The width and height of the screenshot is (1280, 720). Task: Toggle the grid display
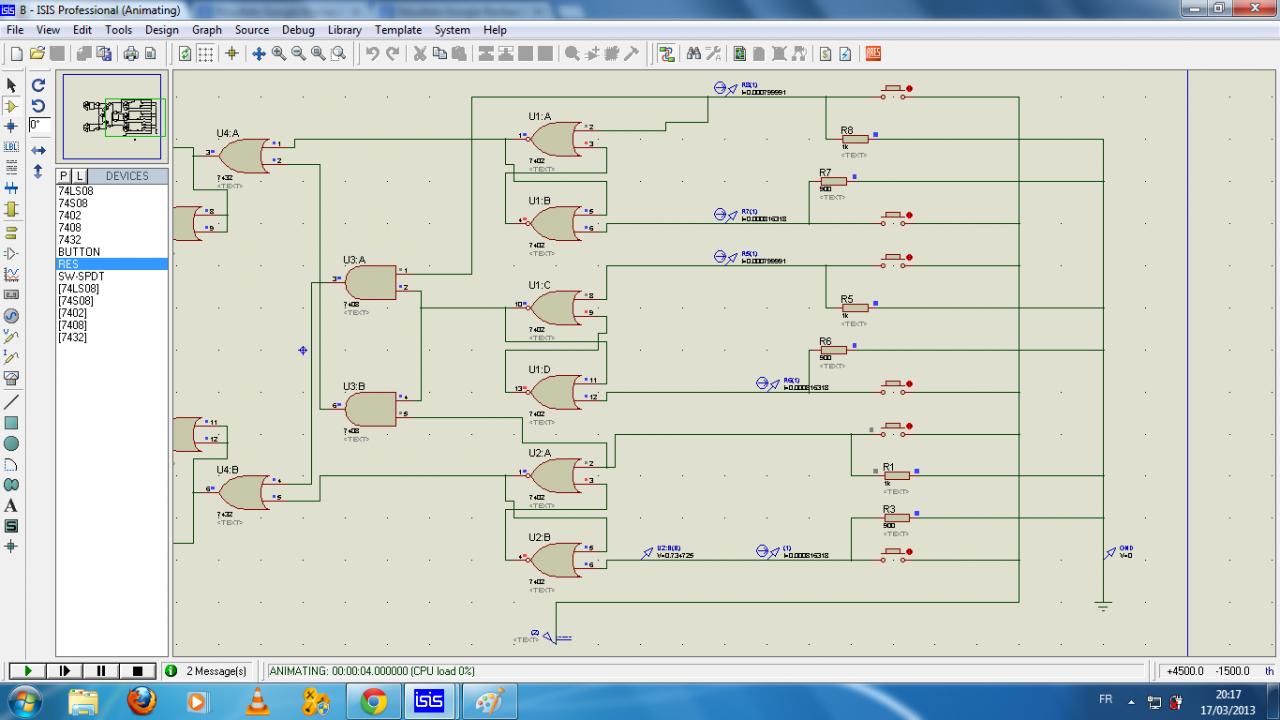[x=205, y=54]
